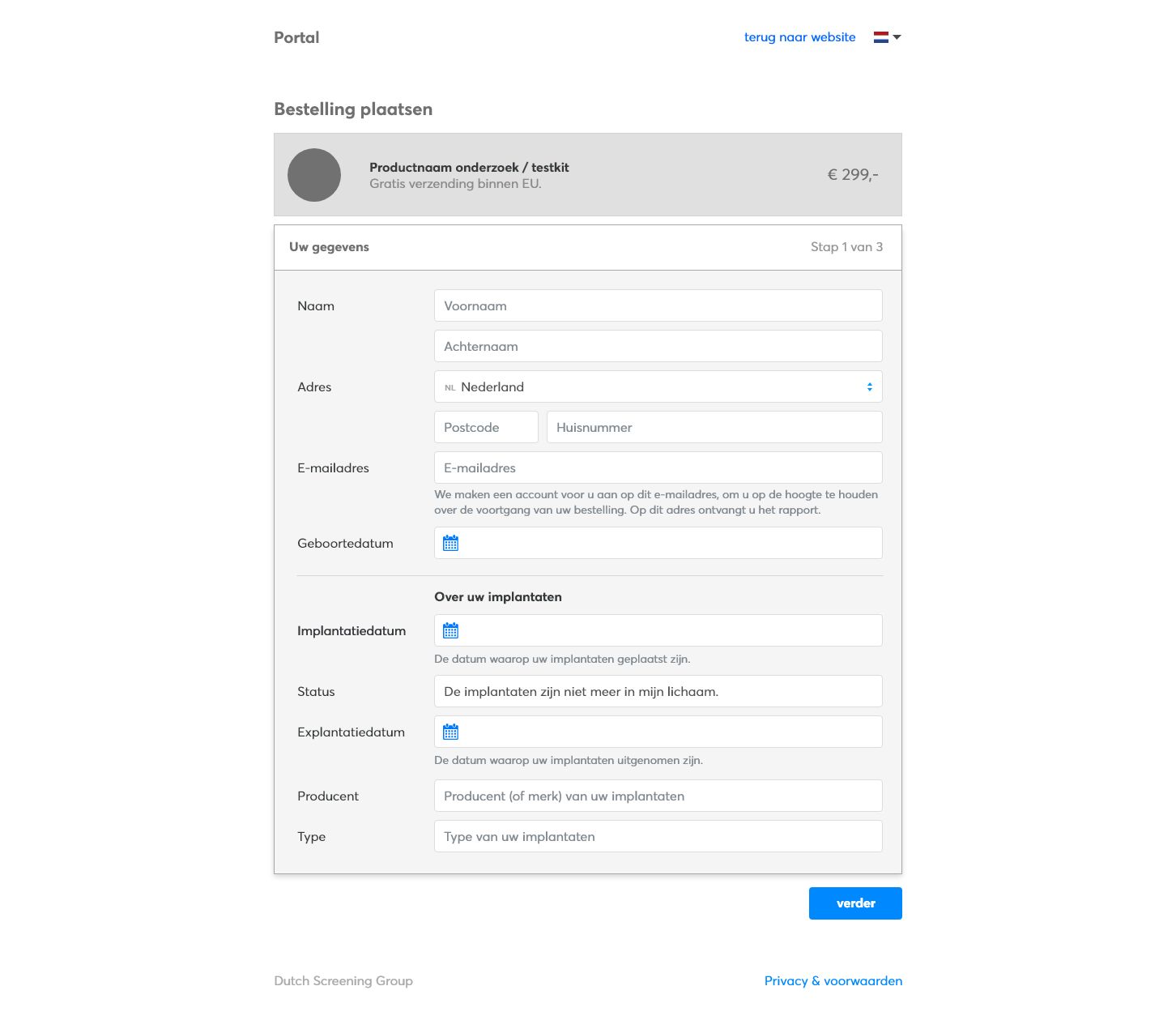
Task: Select the Producent input field
Action: [x=658, y=796]
